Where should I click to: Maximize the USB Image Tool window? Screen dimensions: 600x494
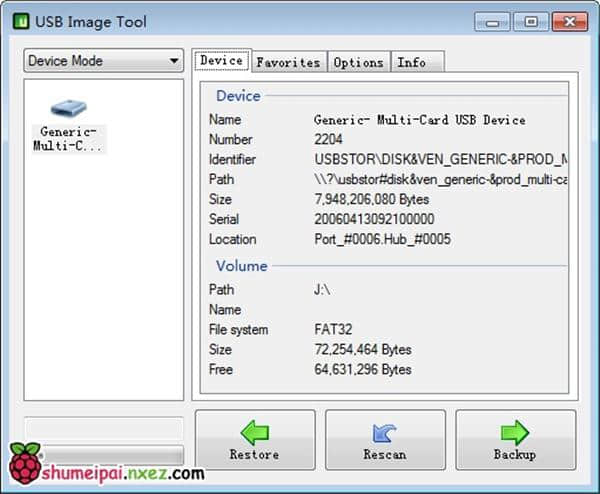(529, 20)
